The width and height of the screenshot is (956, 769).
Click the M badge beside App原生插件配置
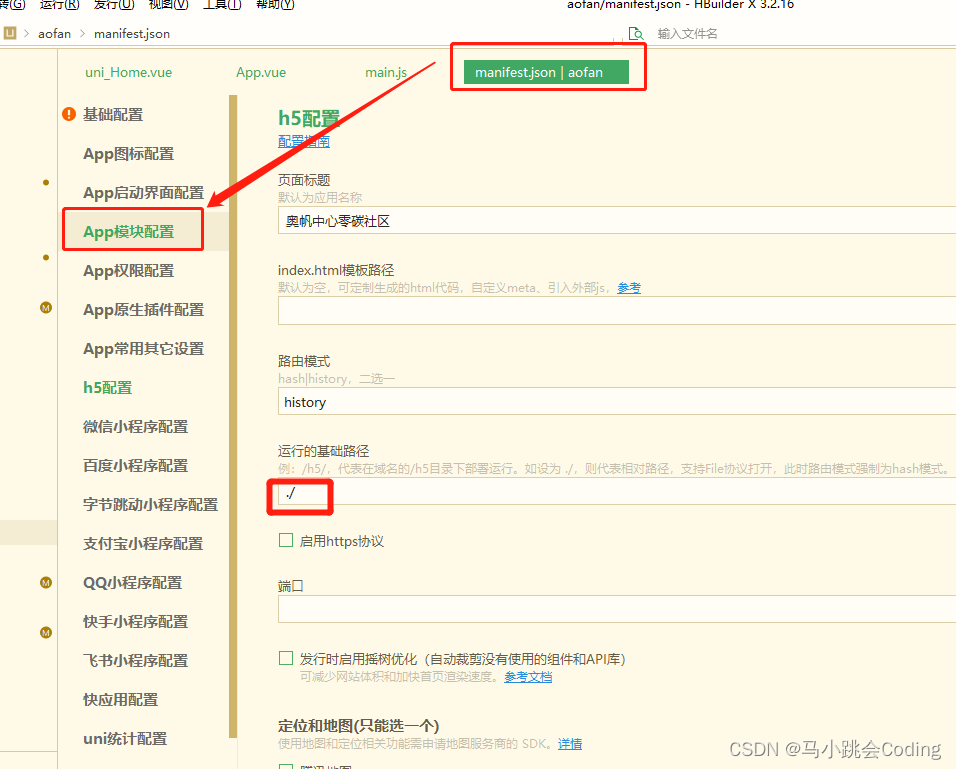(46, 307)
